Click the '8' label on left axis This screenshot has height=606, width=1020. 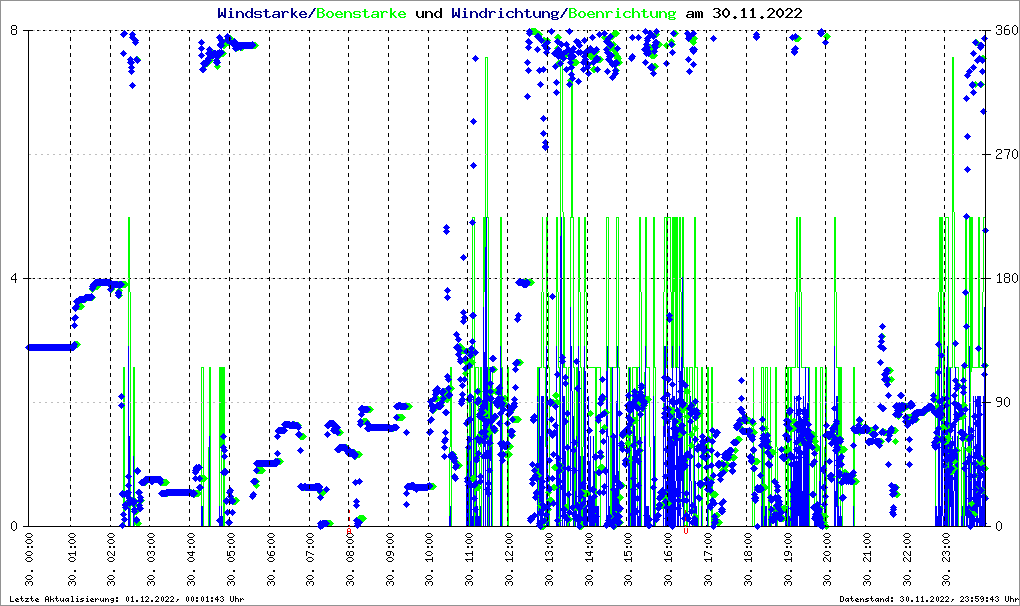coord(15,30)
